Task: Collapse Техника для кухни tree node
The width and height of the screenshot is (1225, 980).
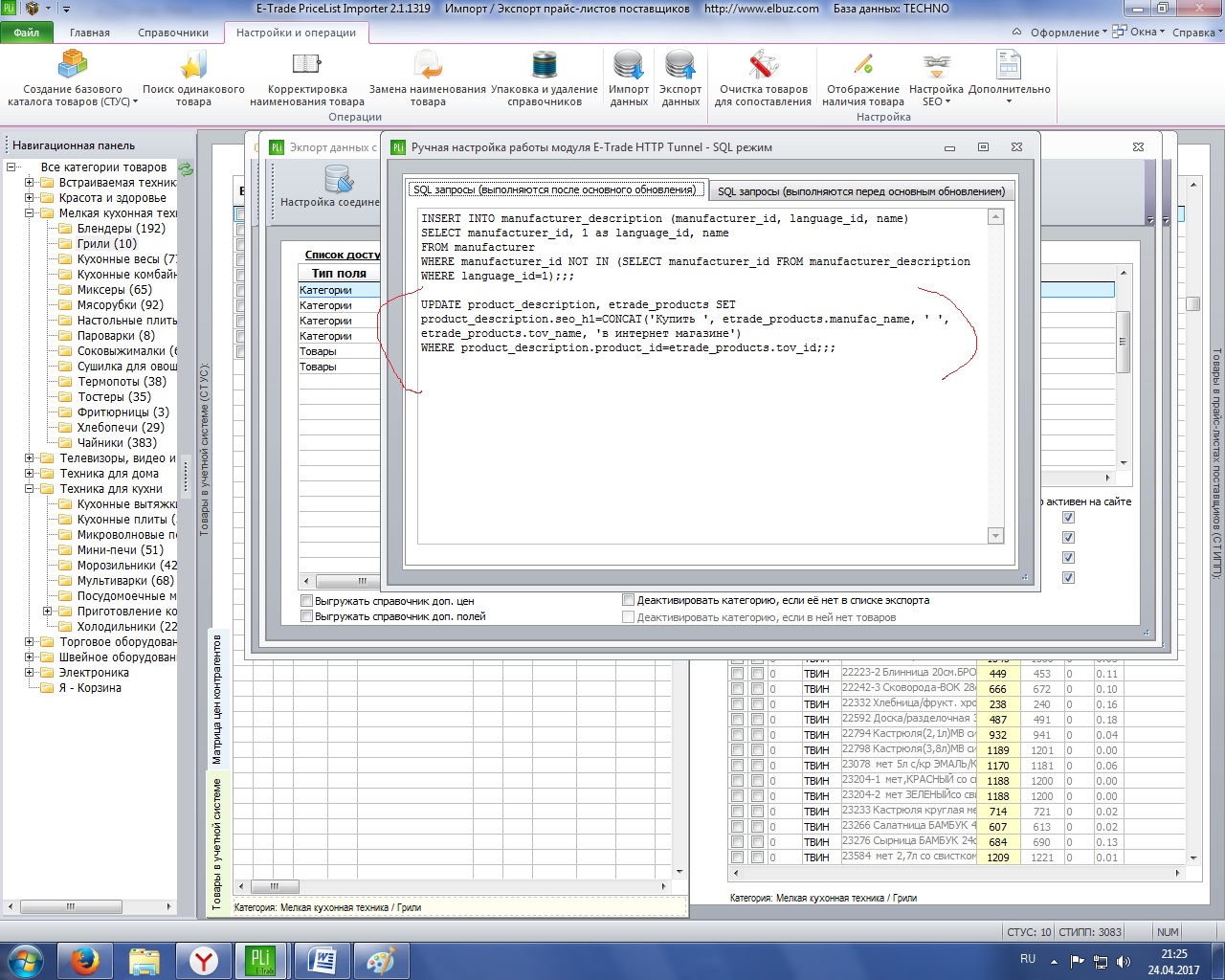Action: (30, 489)
